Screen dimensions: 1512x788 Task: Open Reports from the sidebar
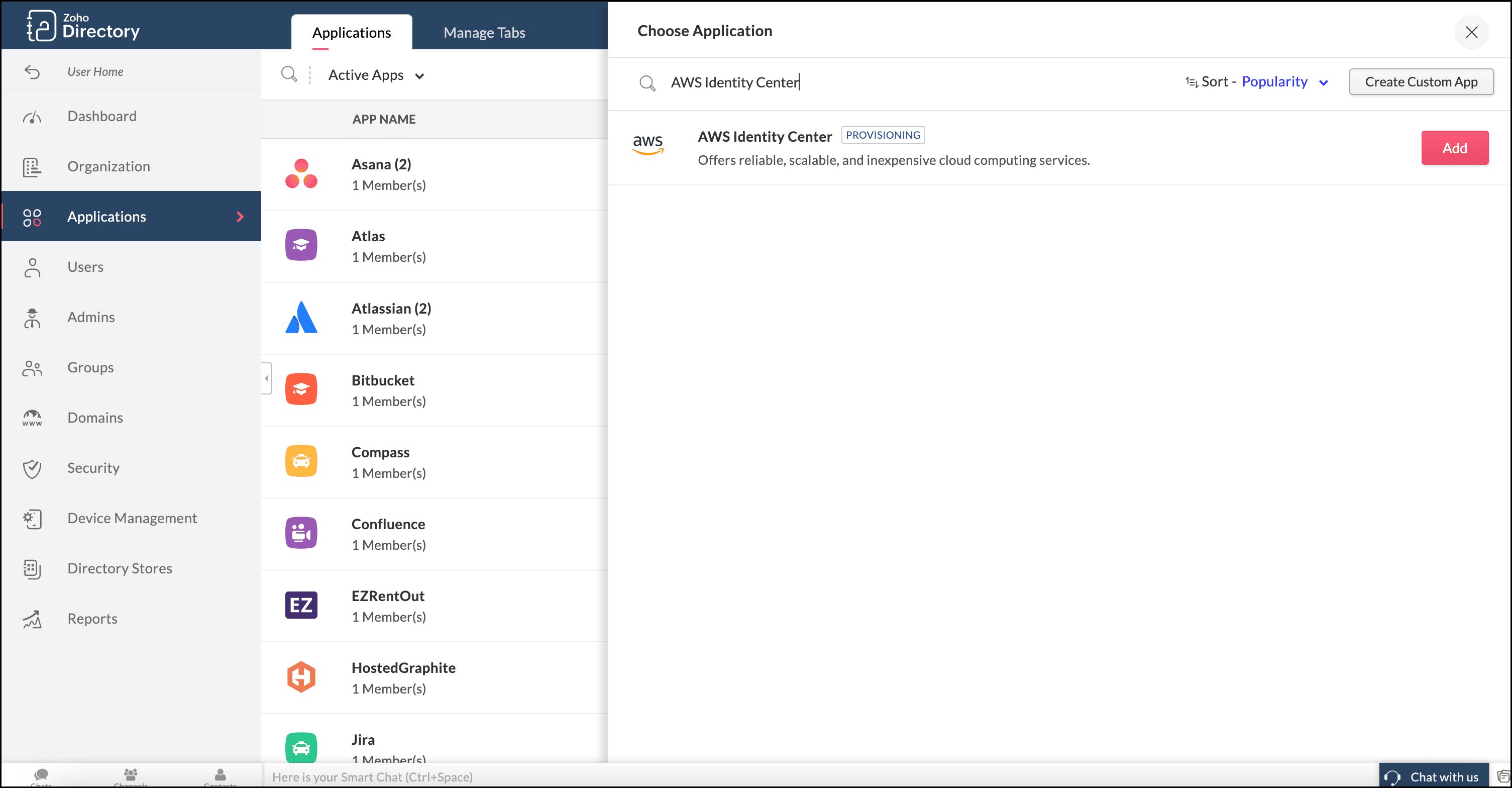click(x=132, y=618)
